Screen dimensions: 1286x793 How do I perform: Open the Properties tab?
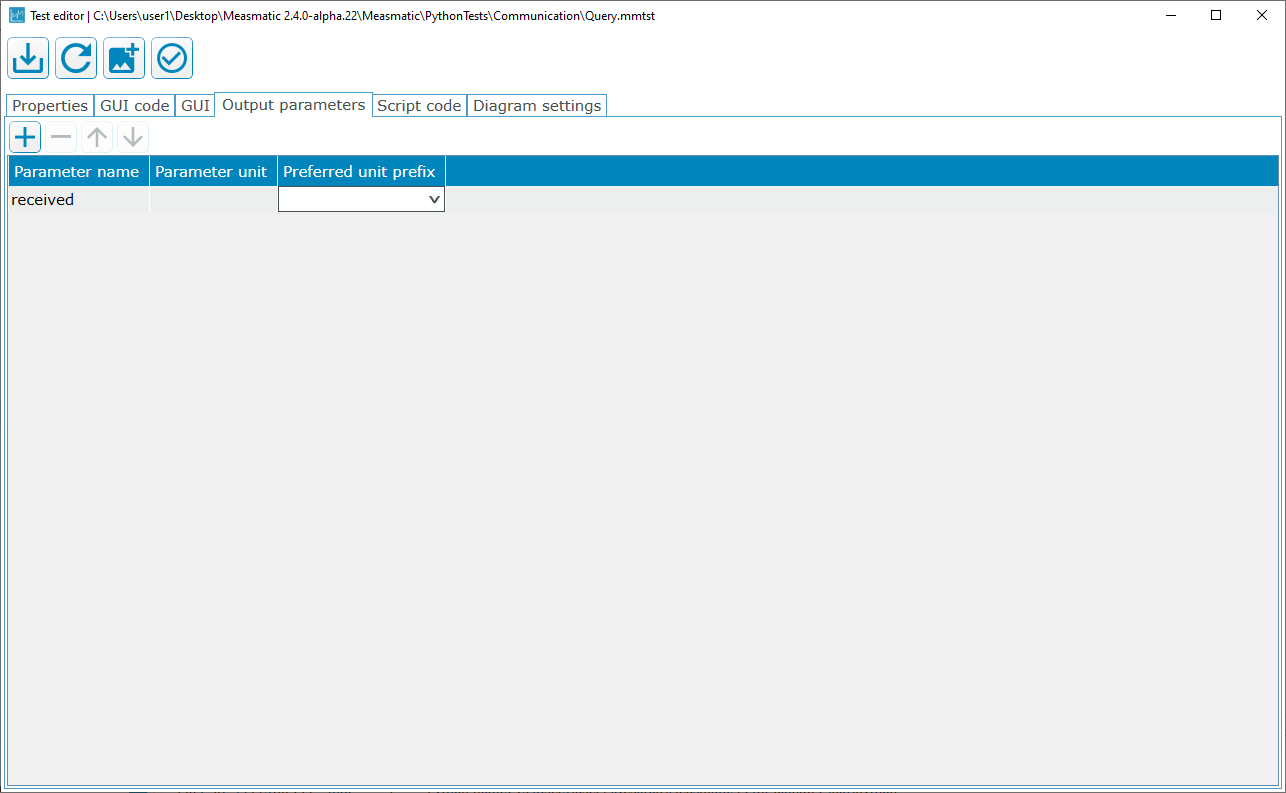tap(50, 106)
